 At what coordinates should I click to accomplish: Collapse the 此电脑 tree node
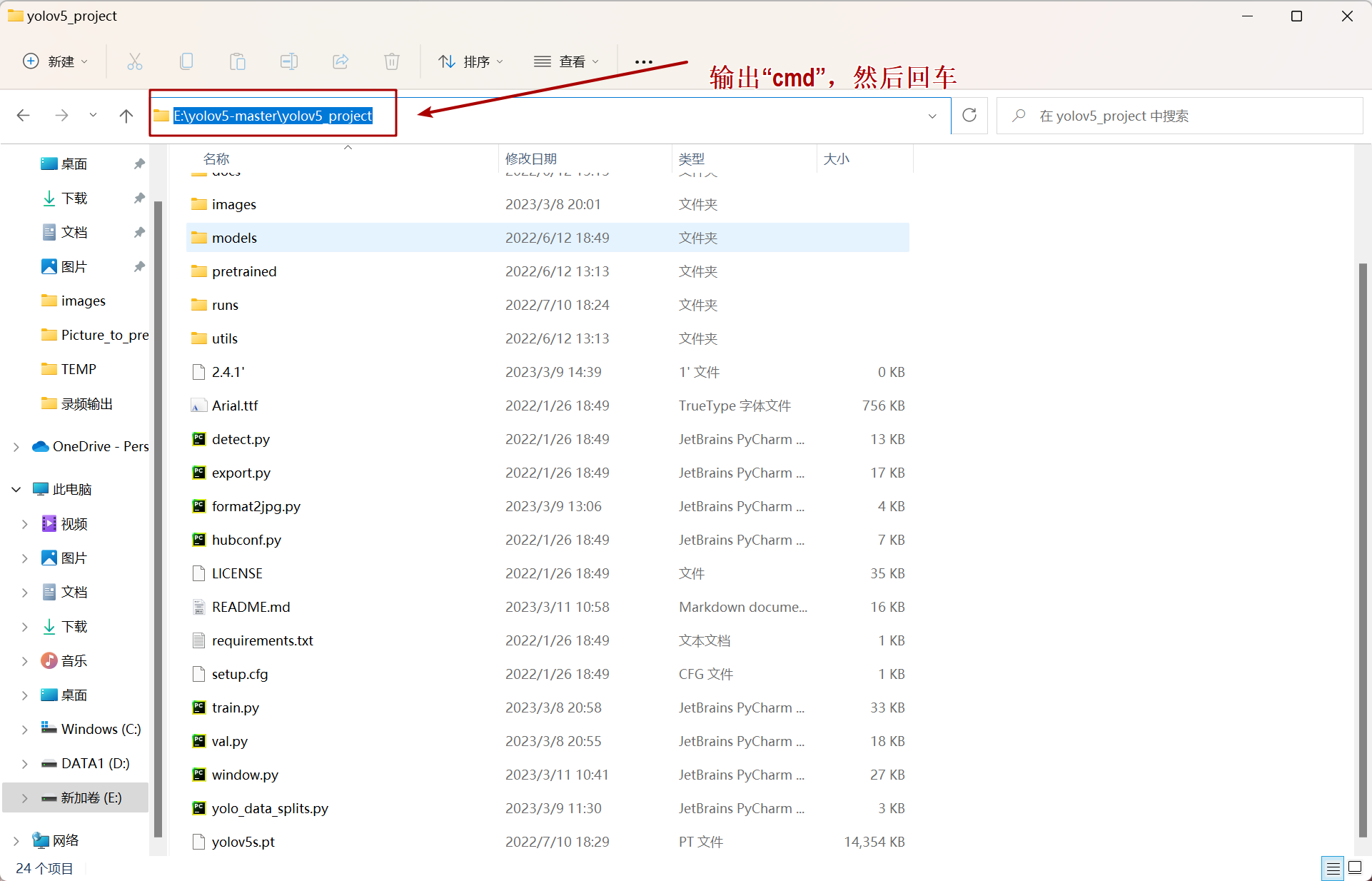pos(16,490)
